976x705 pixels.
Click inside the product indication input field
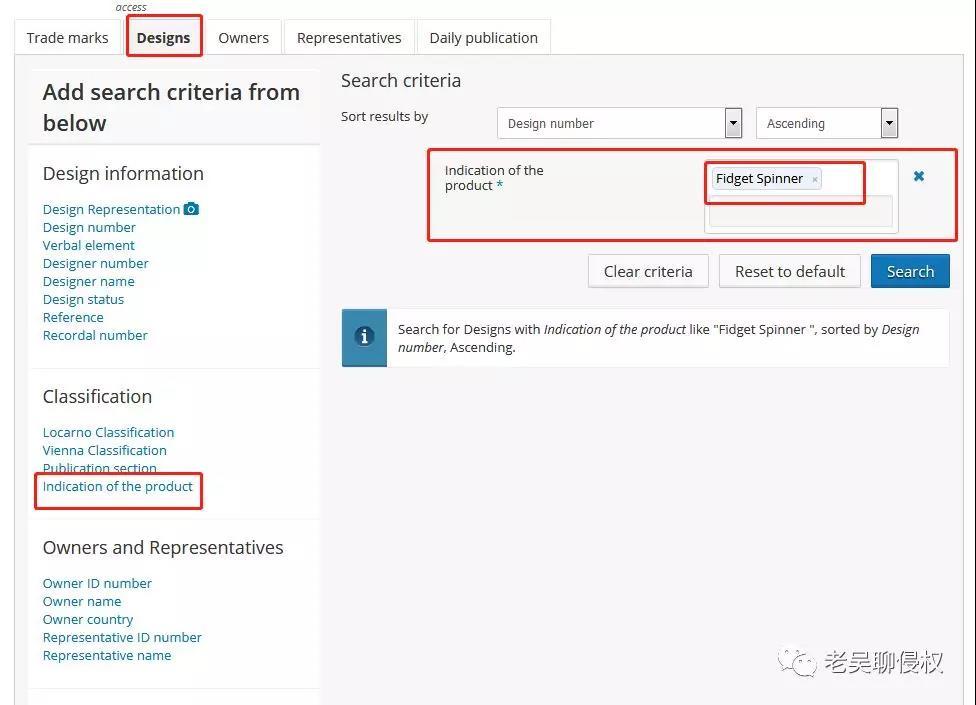click(800, 212)
